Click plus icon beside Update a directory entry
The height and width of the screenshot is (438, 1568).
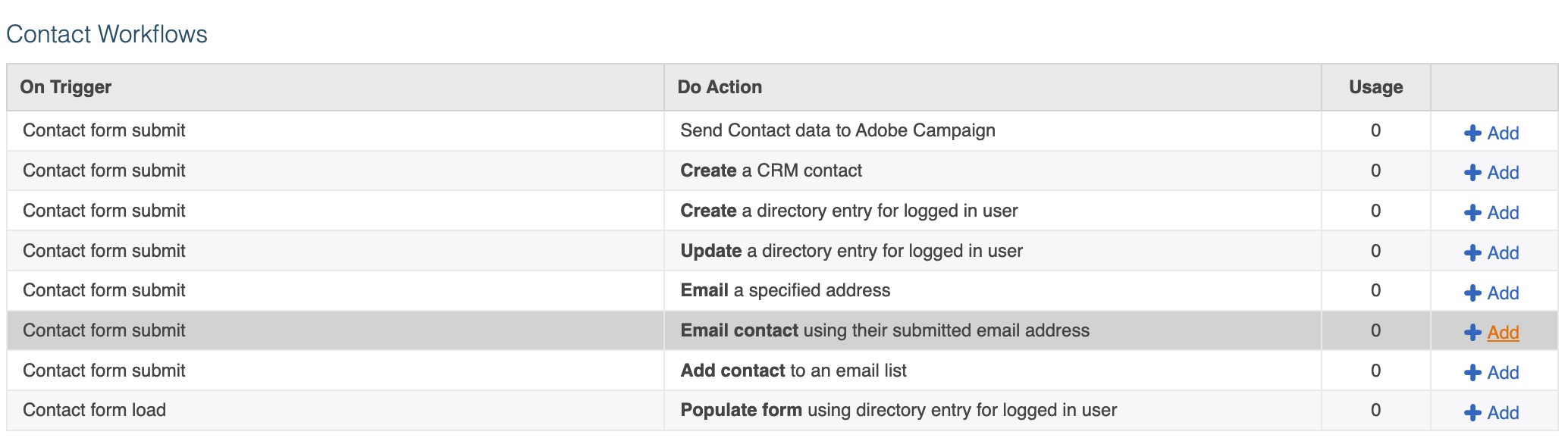[1472, 253]
